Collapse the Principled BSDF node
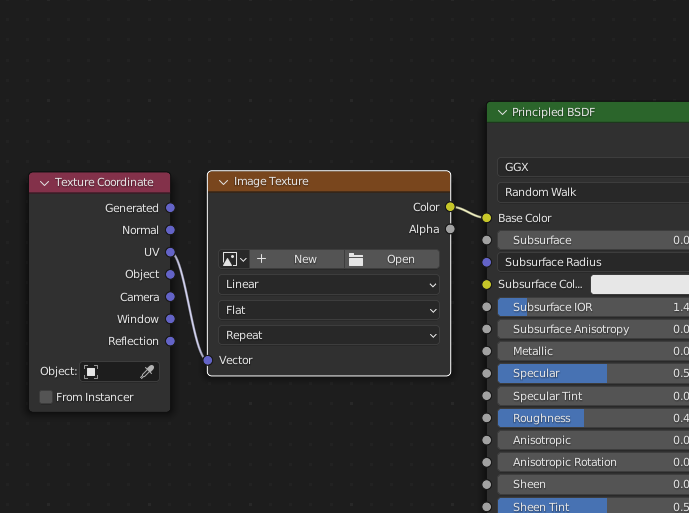Viewport: 689px width, 513px height. point(502,113)
